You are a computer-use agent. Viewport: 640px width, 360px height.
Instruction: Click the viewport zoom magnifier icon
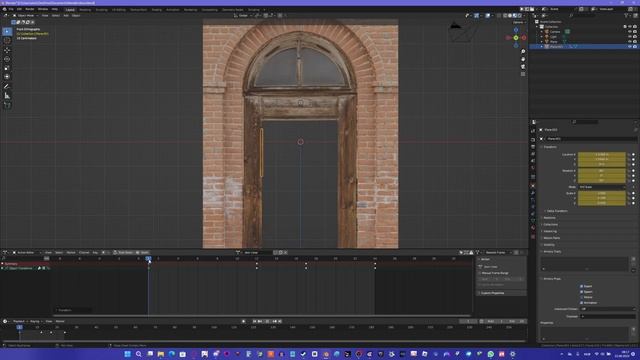(x=523, y=52)
